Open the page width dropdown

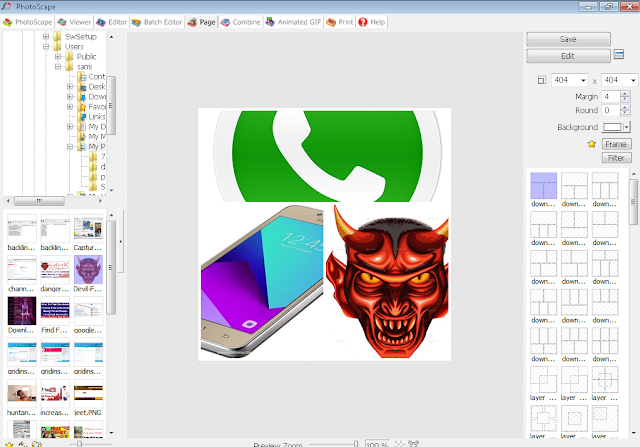pyautogui.click(x=583, y=80)
